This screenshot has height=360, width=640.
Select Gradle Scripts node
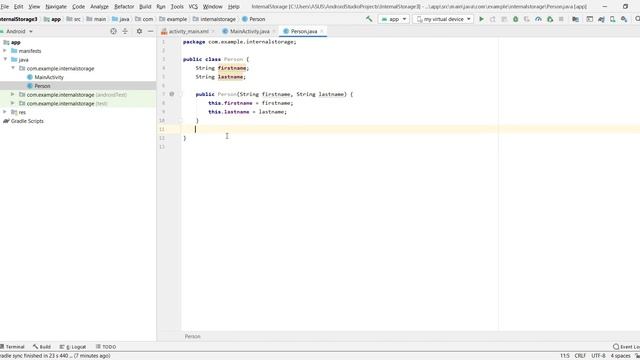[23, 121]
